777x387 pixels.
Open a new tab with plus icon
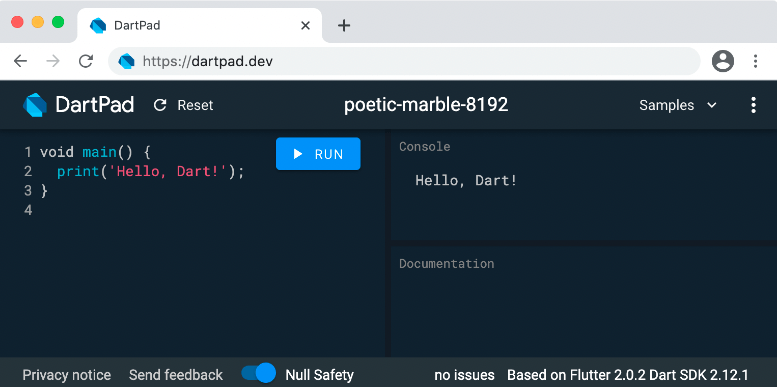pos(344,25)
